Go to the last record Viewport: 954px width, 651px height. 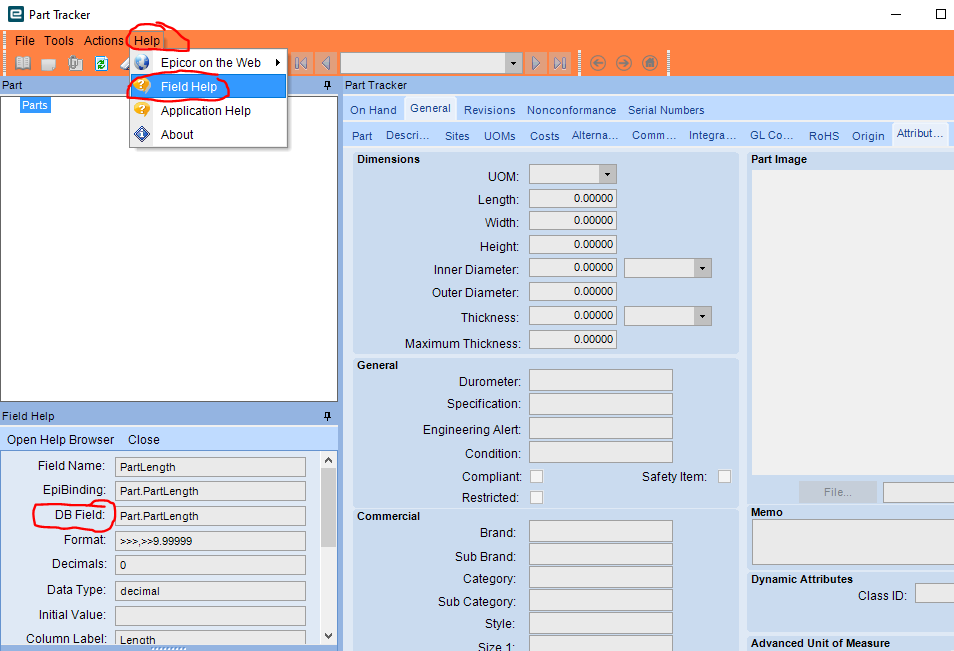tap(560, 63)
